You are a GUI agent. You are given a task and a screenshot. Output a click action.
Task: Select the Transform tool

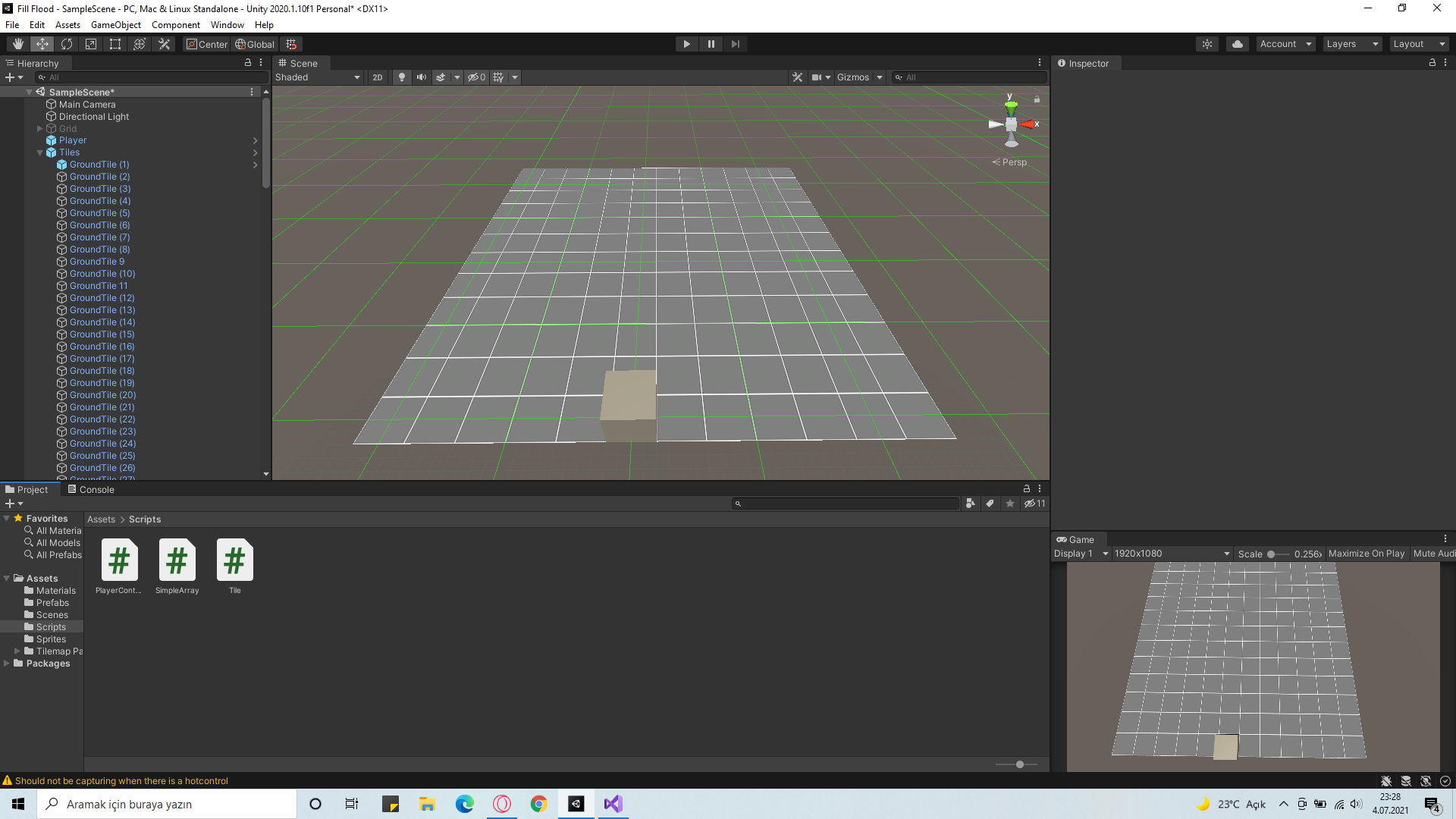[x=140, y=44]
